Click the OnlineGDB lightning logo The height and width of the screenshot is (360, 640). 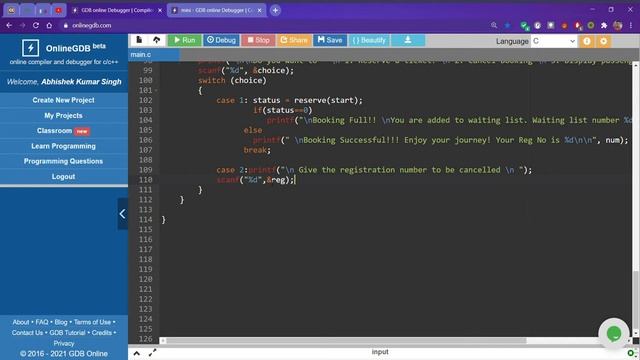coord(31,48)
